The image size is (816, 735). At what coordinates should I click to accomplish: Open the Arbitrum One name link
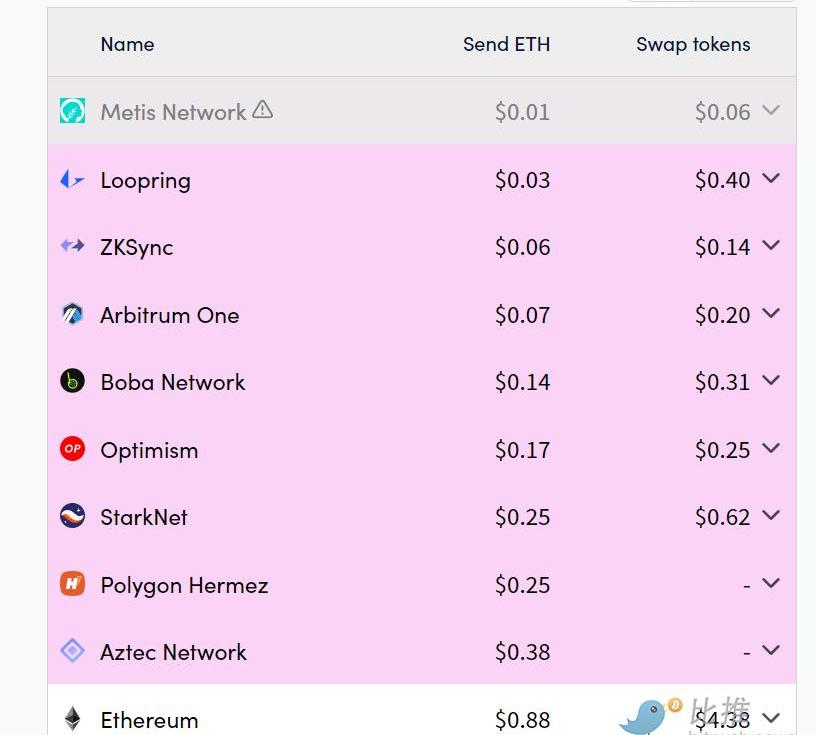(x=170, y=315)
